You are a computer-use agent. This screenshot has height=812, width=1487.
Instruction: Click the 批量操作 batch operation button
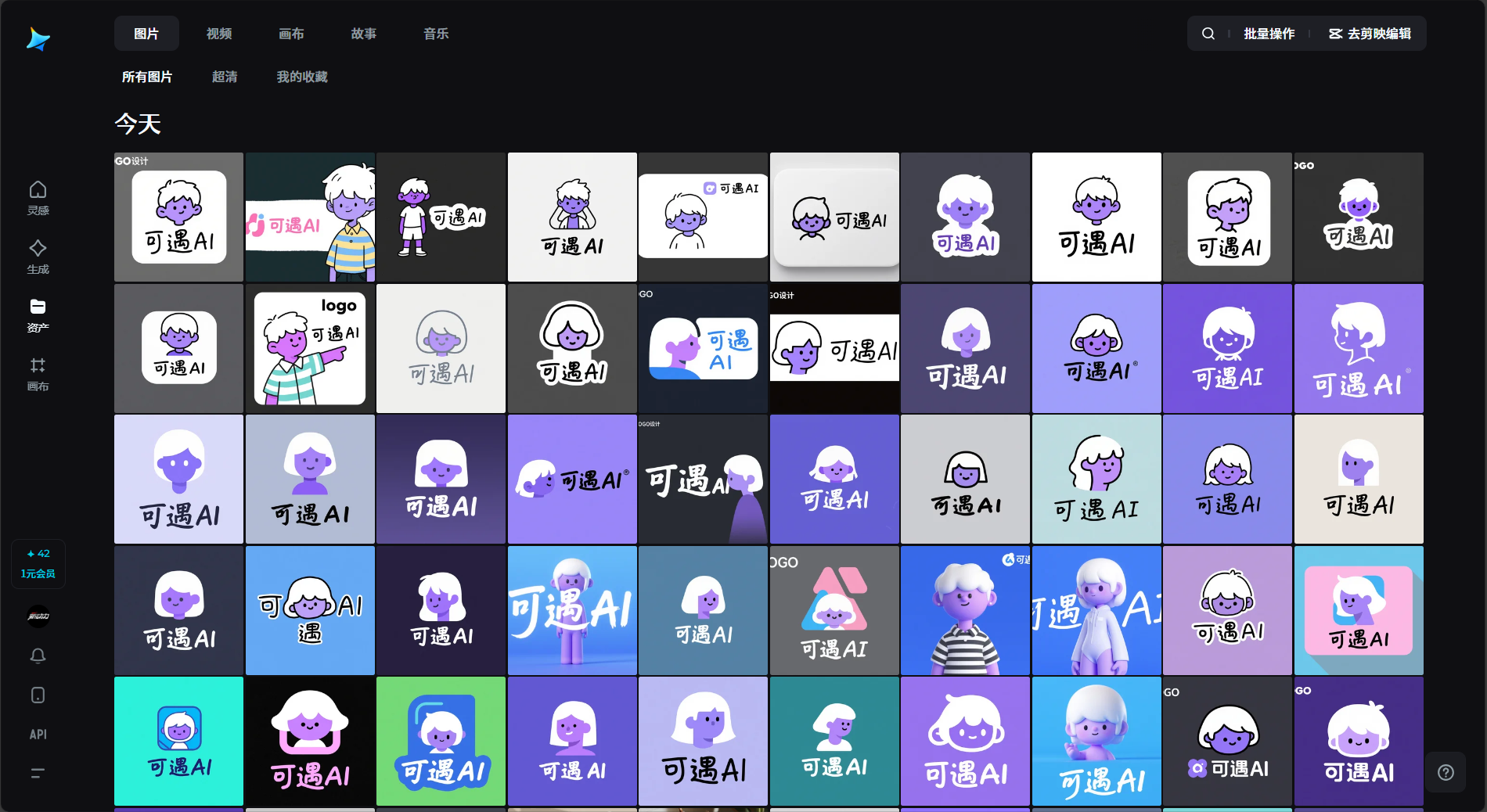1269,34
